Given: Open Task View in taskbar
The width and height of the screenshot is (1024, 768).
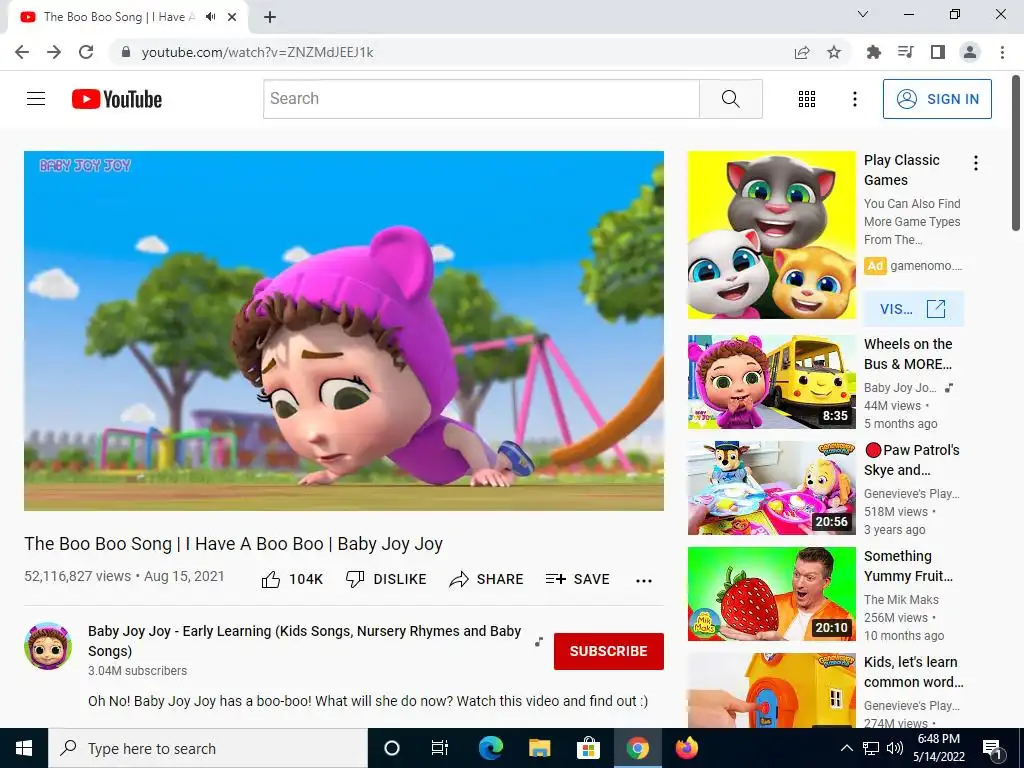Looking at the screenshot, I should 440,748.
